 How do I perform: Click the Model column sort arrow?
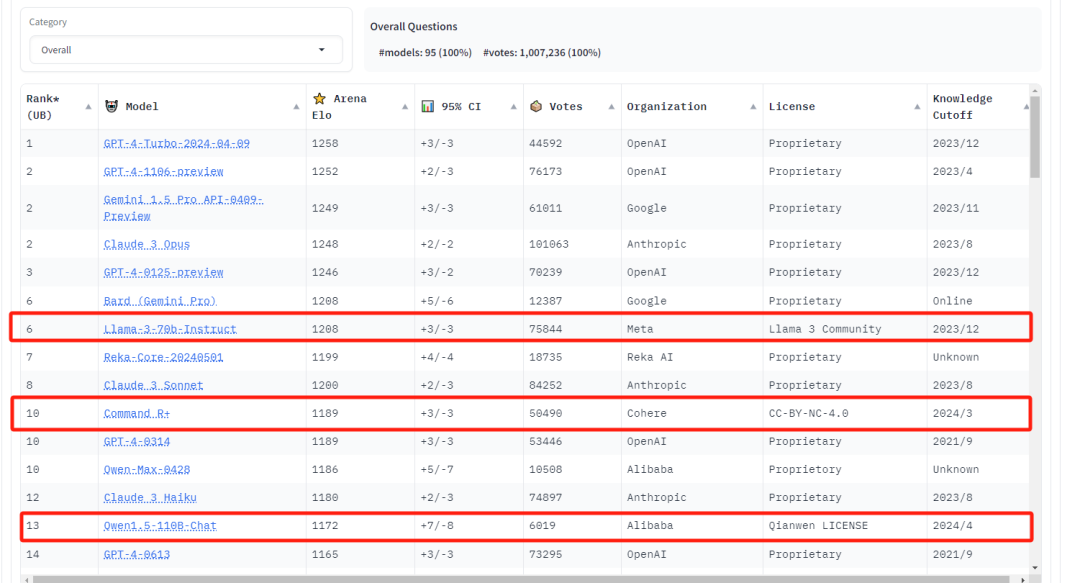click(296, 107)
